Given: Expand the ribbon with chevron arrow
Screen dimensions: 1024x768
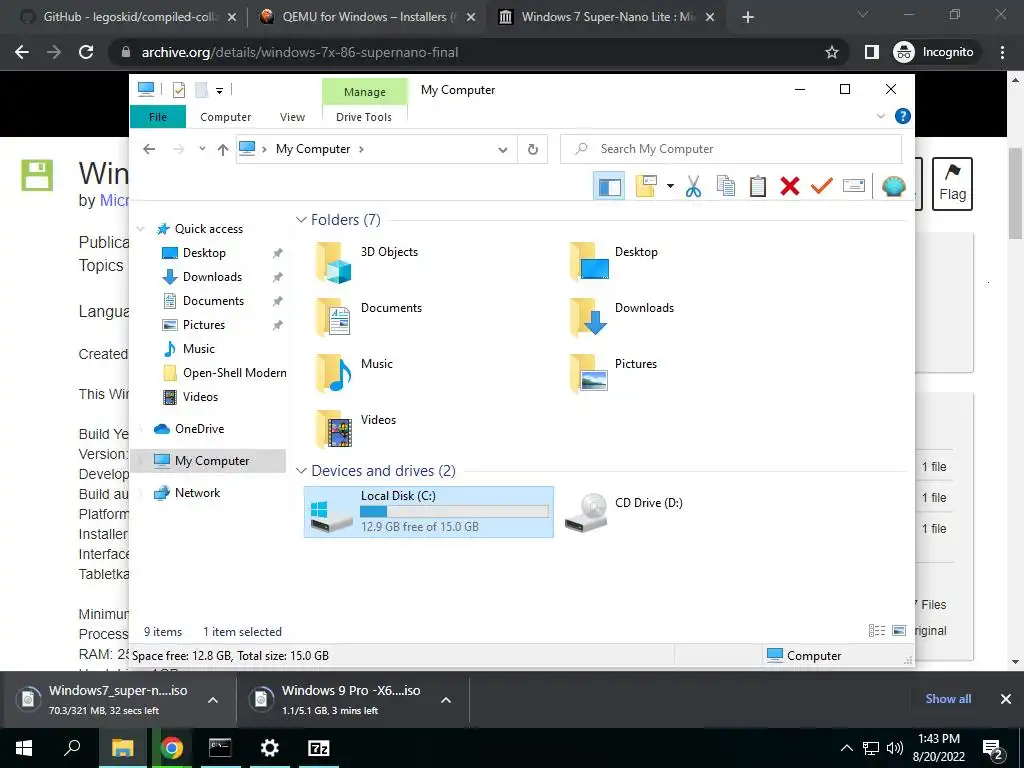Looking at the screenshot, I should (x=880, y=116).
